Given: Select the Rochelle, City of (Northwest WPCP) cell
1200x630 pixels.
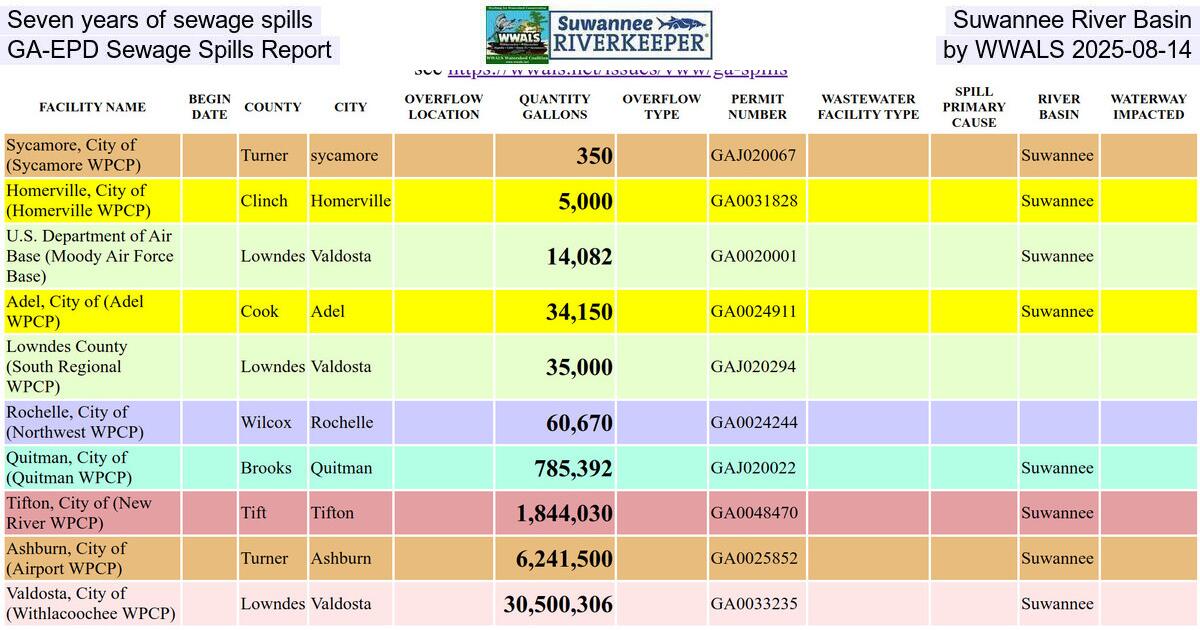Looking at the screenshot, I should coord(93,422).
